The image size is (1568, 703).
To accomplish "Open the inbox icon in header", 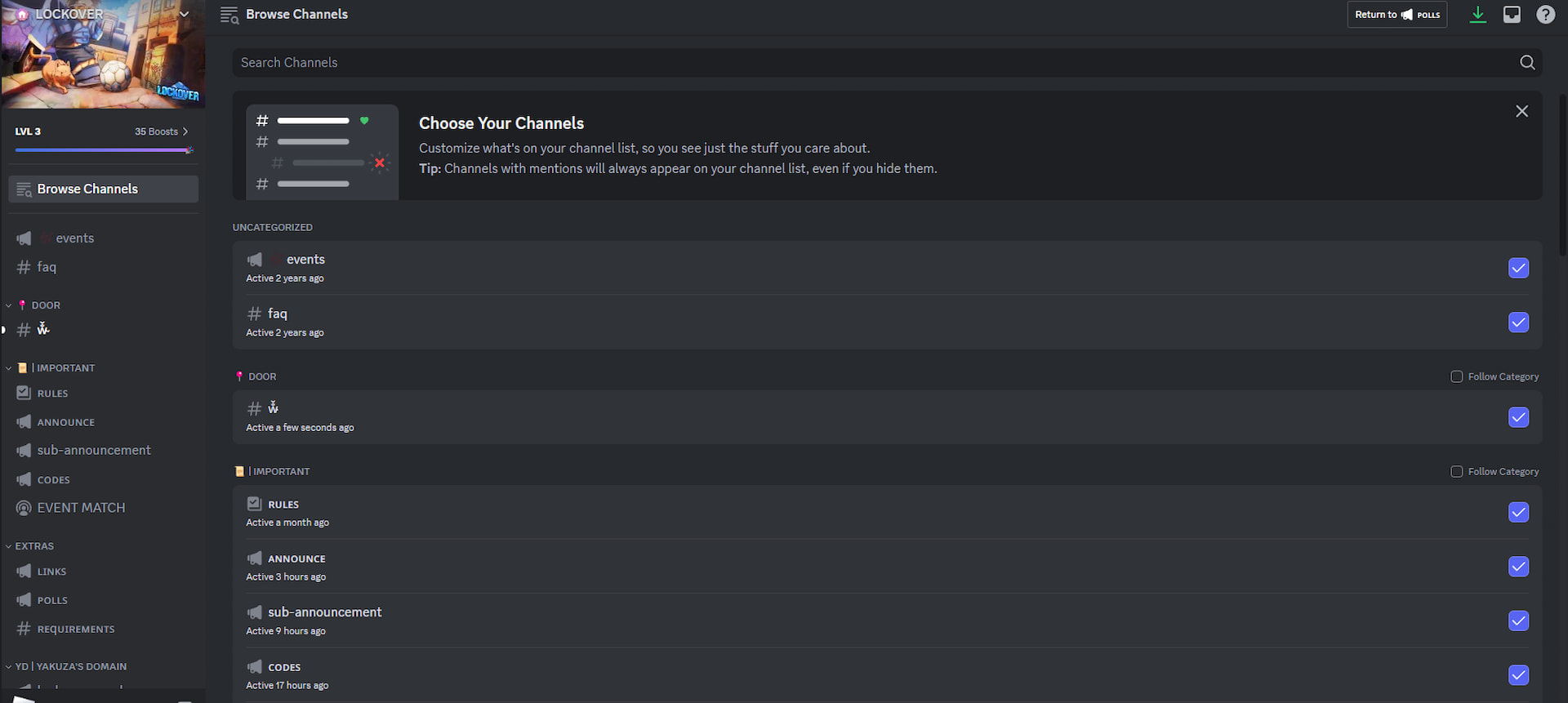I will [1512, 15].
